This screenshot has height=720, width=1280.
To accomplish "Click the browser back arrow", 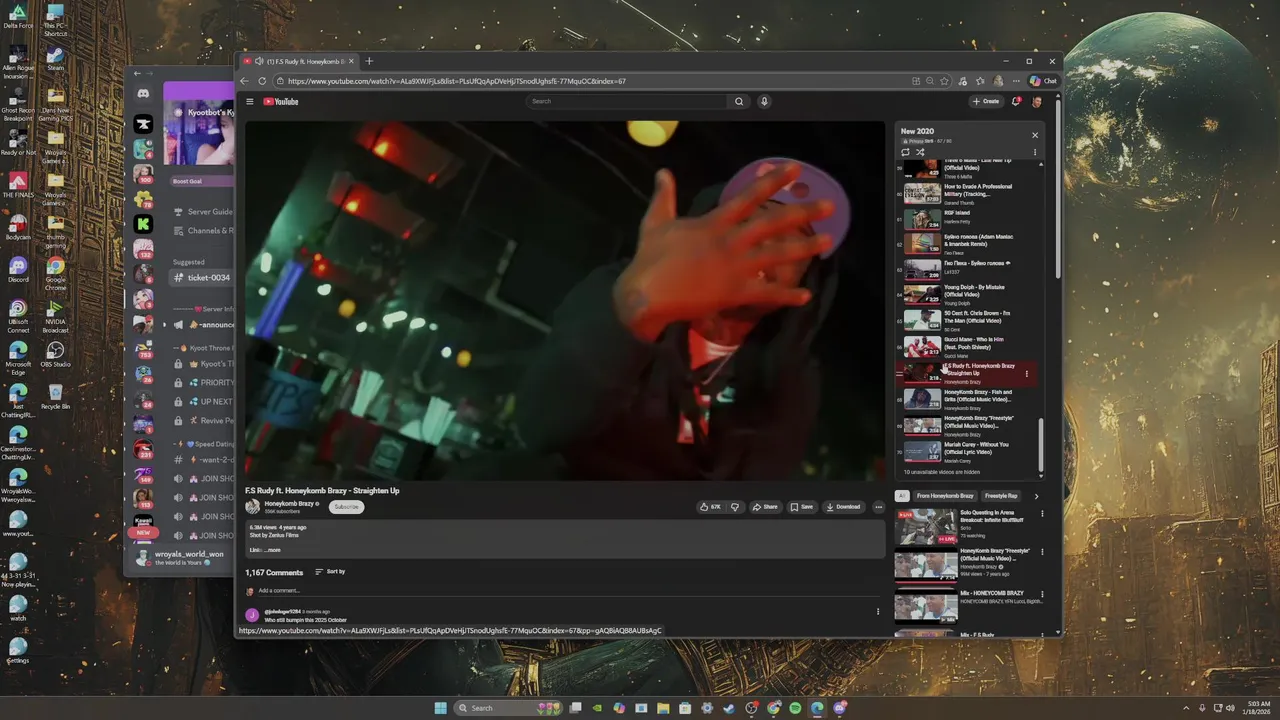I will click(245, 81).
